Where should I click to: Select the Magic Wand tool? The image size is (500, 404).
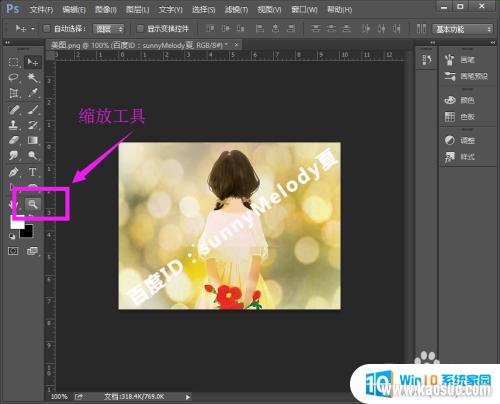pos(33,78)
